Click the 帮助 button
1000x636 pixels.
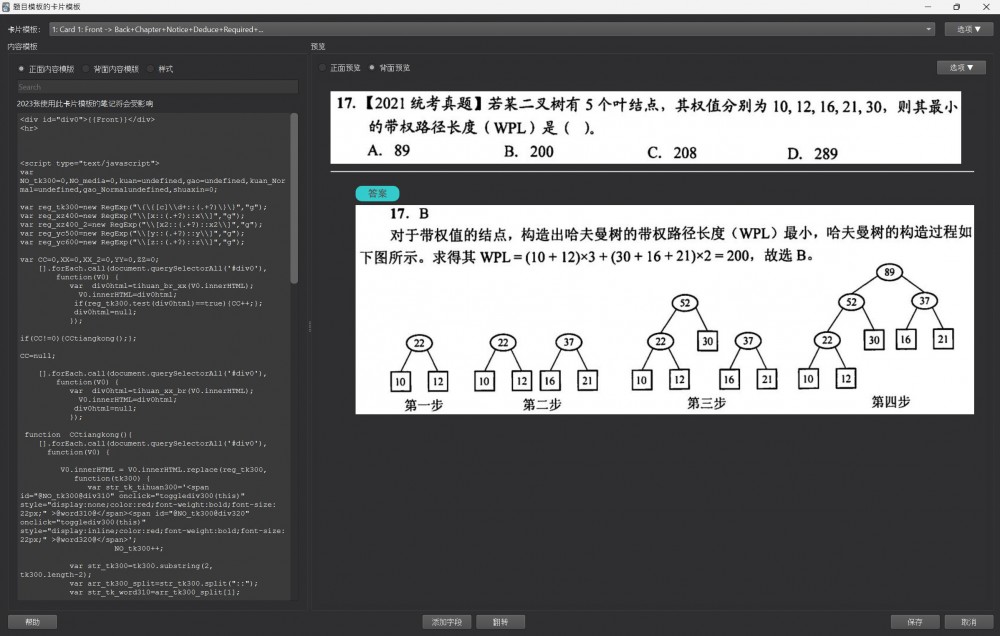click(x=33, y=622)
